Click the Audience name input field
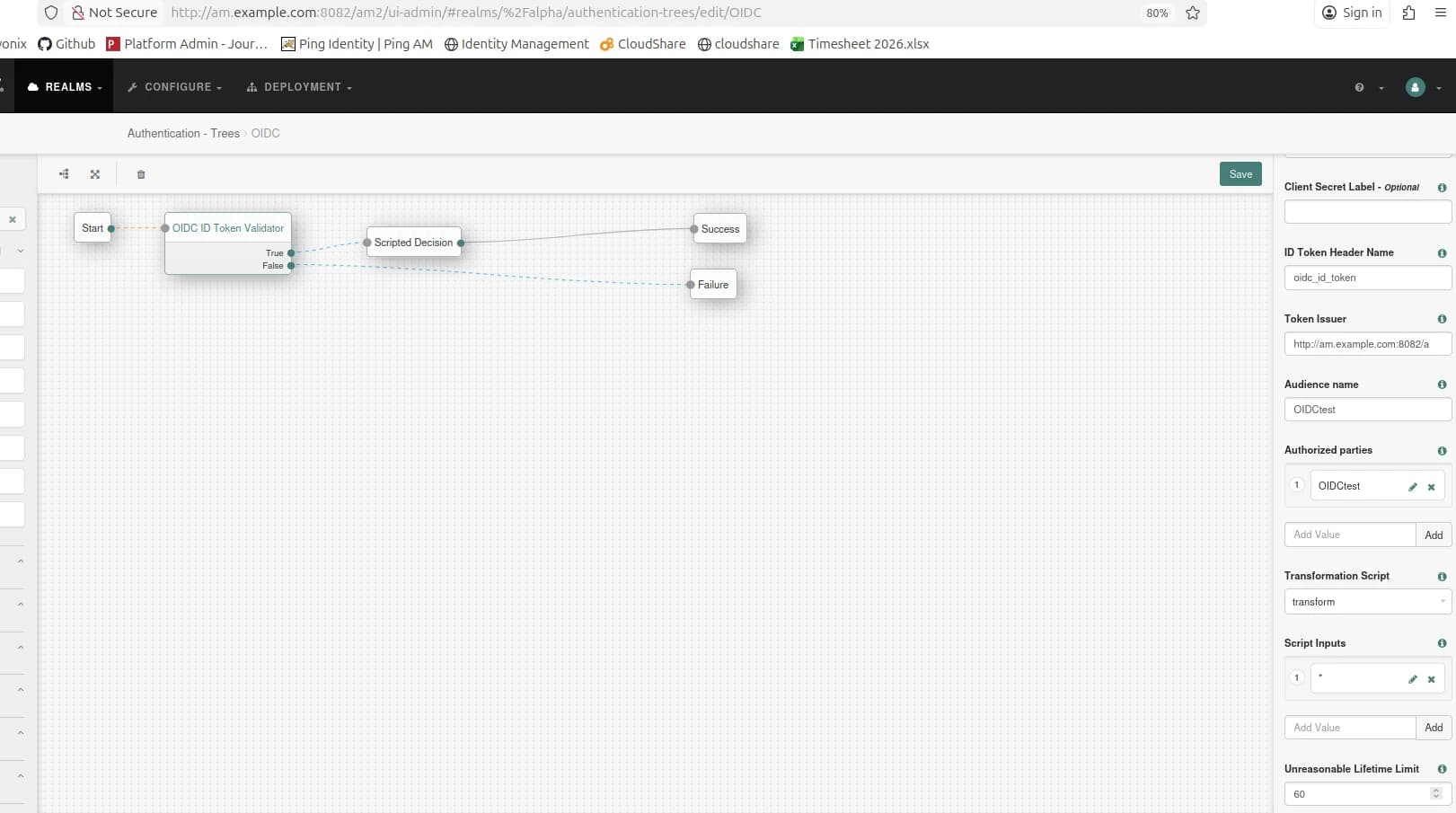The height and width of the screenshot is (813, 1456). [x=1367, y=410]
